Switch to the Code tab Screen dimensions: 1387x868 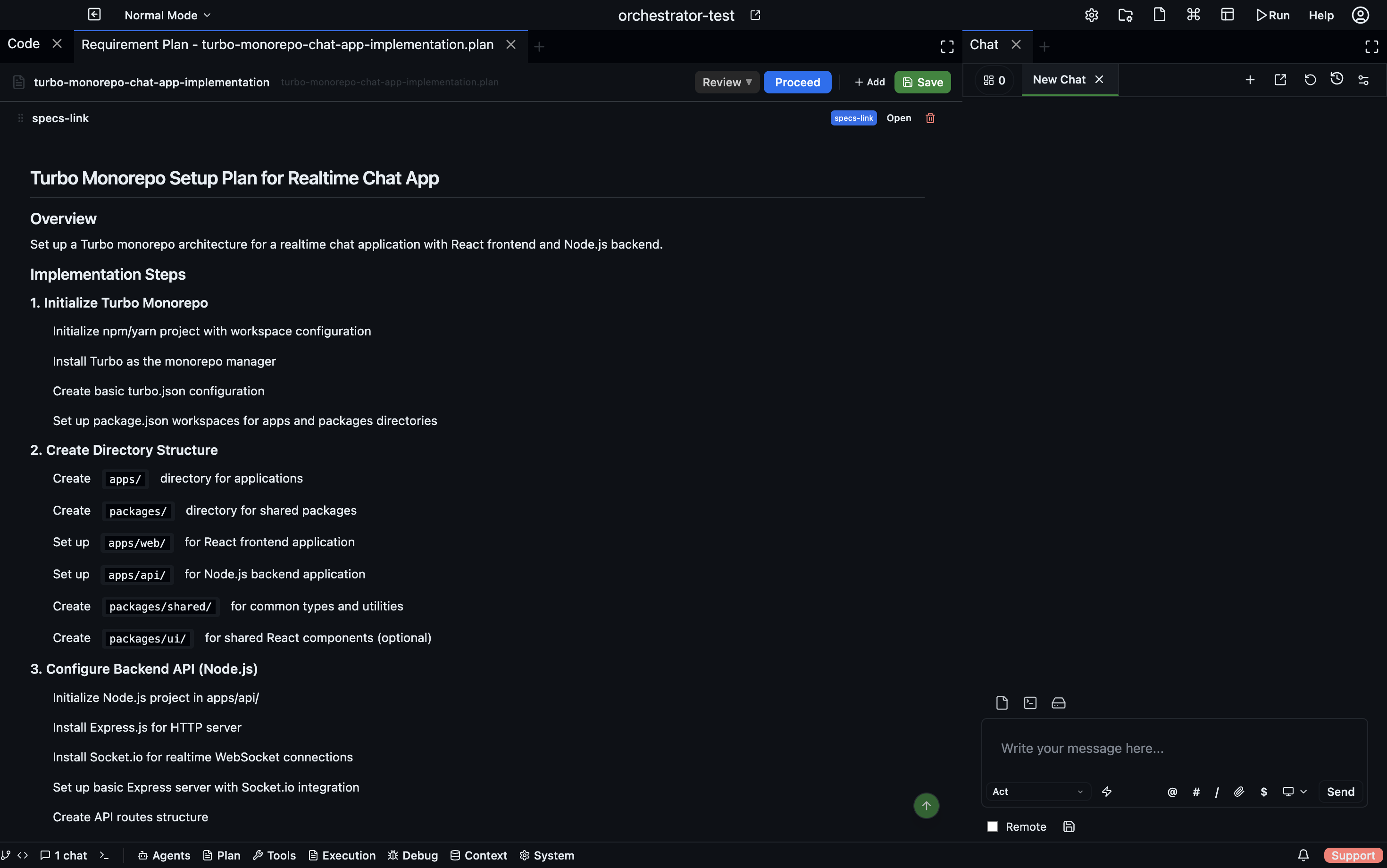[x=24, y=44]
